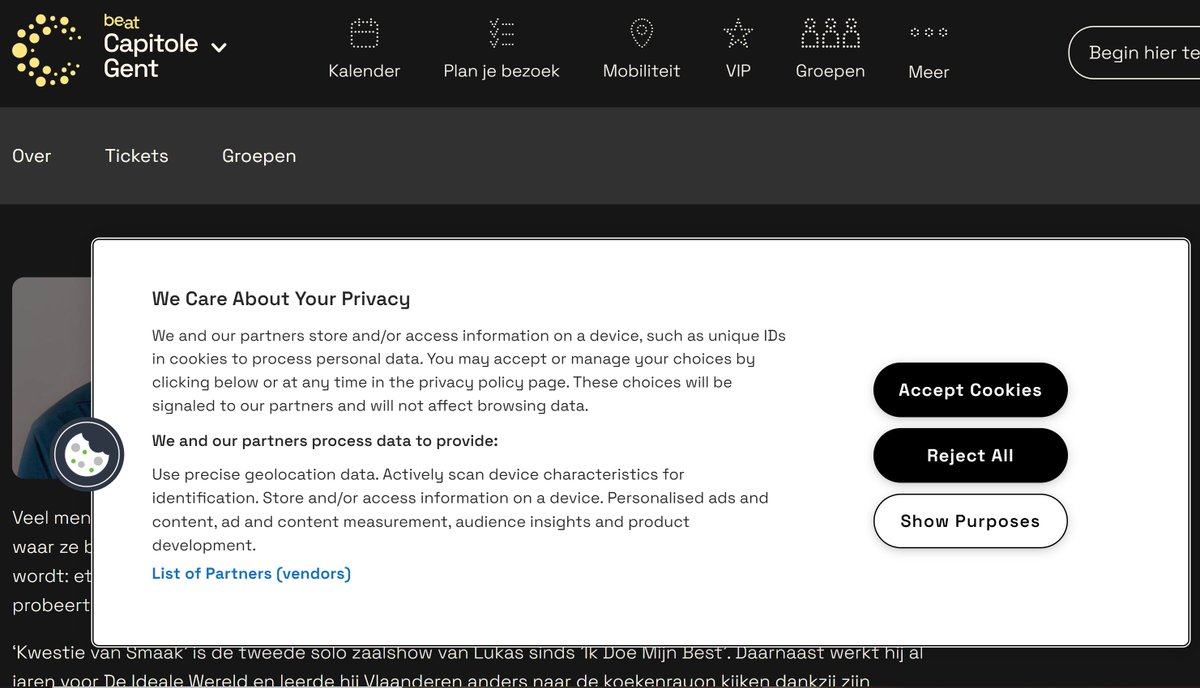Click the Plan je bezoek checklist icon
The height and width of the screenshot is (688, 1200).
pos(501,33)
